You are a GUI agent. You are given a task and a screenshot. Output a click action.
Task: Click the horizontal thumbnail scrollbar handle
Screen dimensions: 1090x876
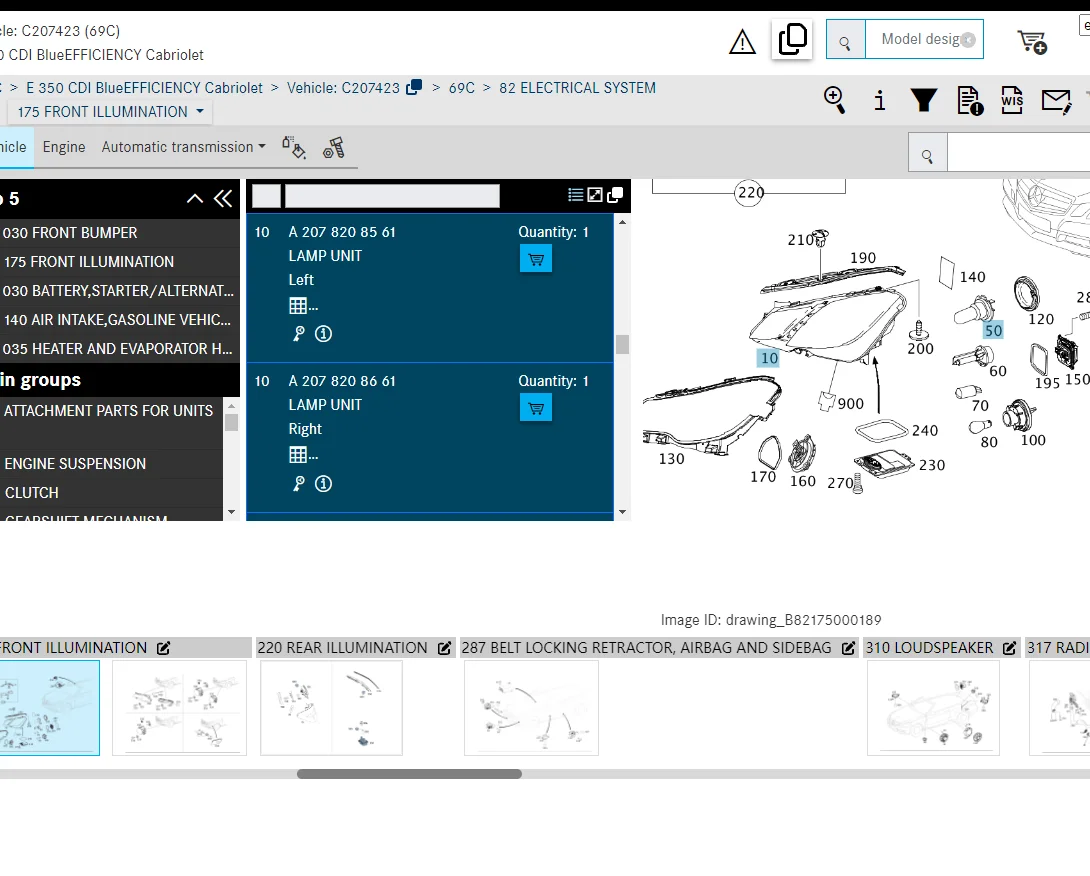(409, 774)
